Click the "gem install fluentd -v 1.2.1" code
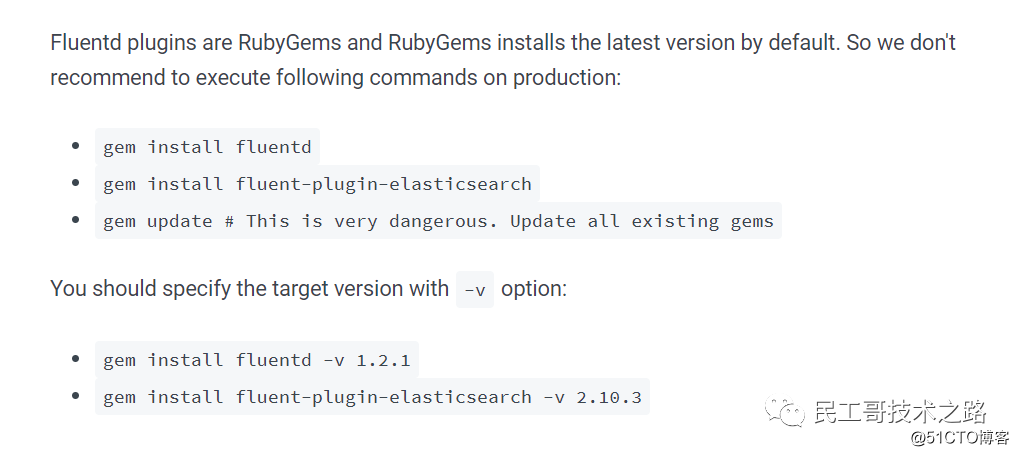This screenshot has width=1019, height=456. pos(257,360)
